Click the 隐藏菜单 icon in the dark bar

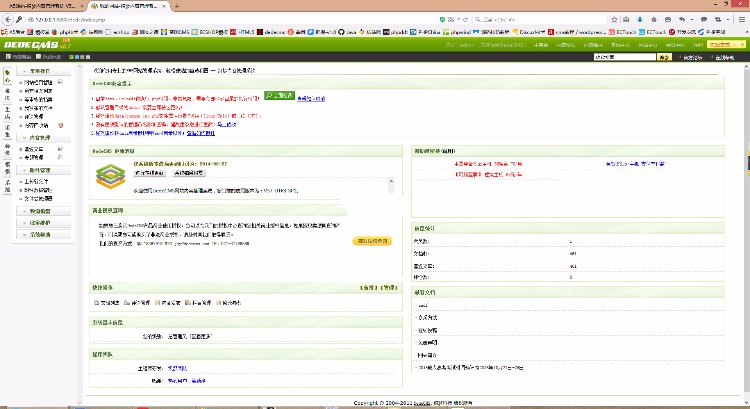coord(8,56)
